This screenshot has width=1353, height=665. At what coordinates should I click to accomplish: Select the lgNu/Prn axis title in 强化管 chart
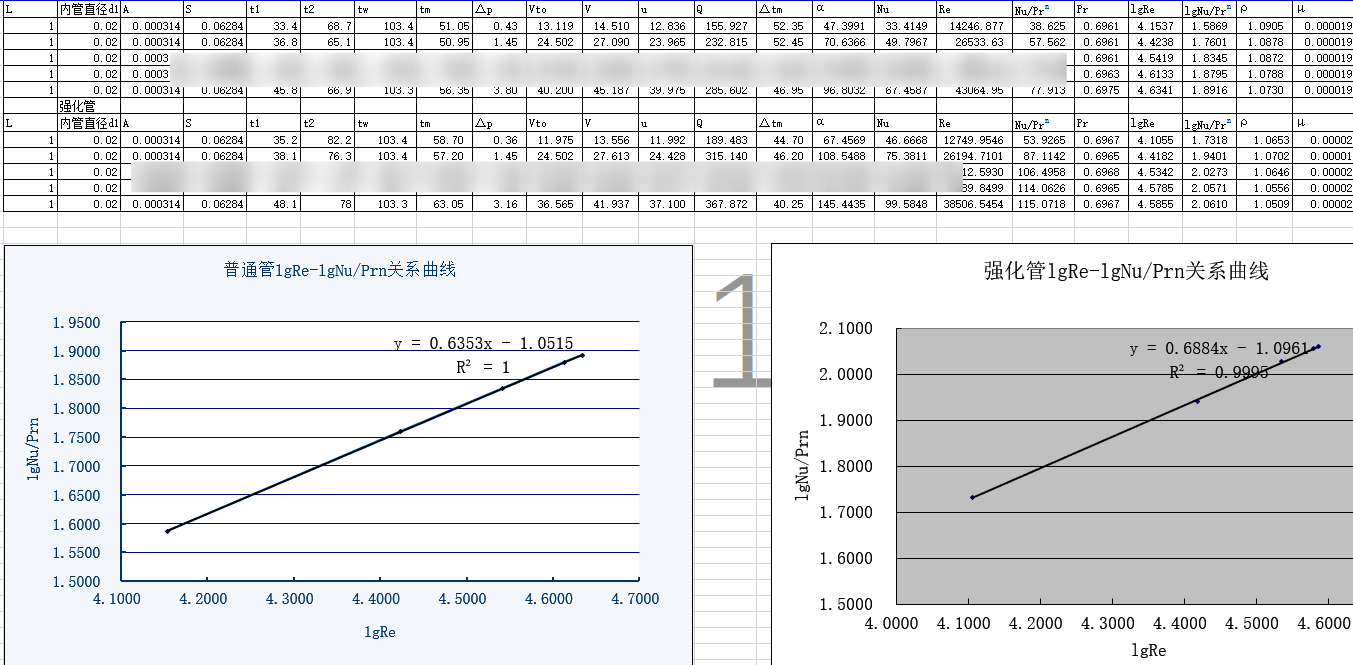point(802,465)
